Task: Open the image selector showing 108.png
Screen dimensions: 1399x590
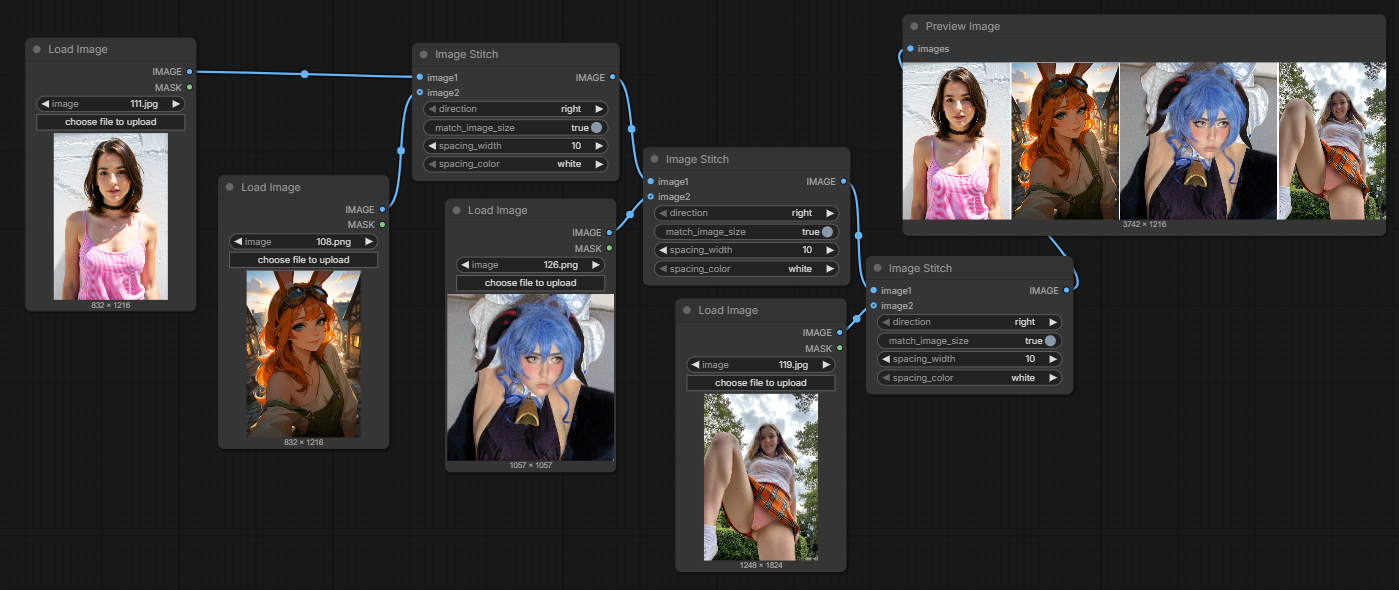Action: 304,241
